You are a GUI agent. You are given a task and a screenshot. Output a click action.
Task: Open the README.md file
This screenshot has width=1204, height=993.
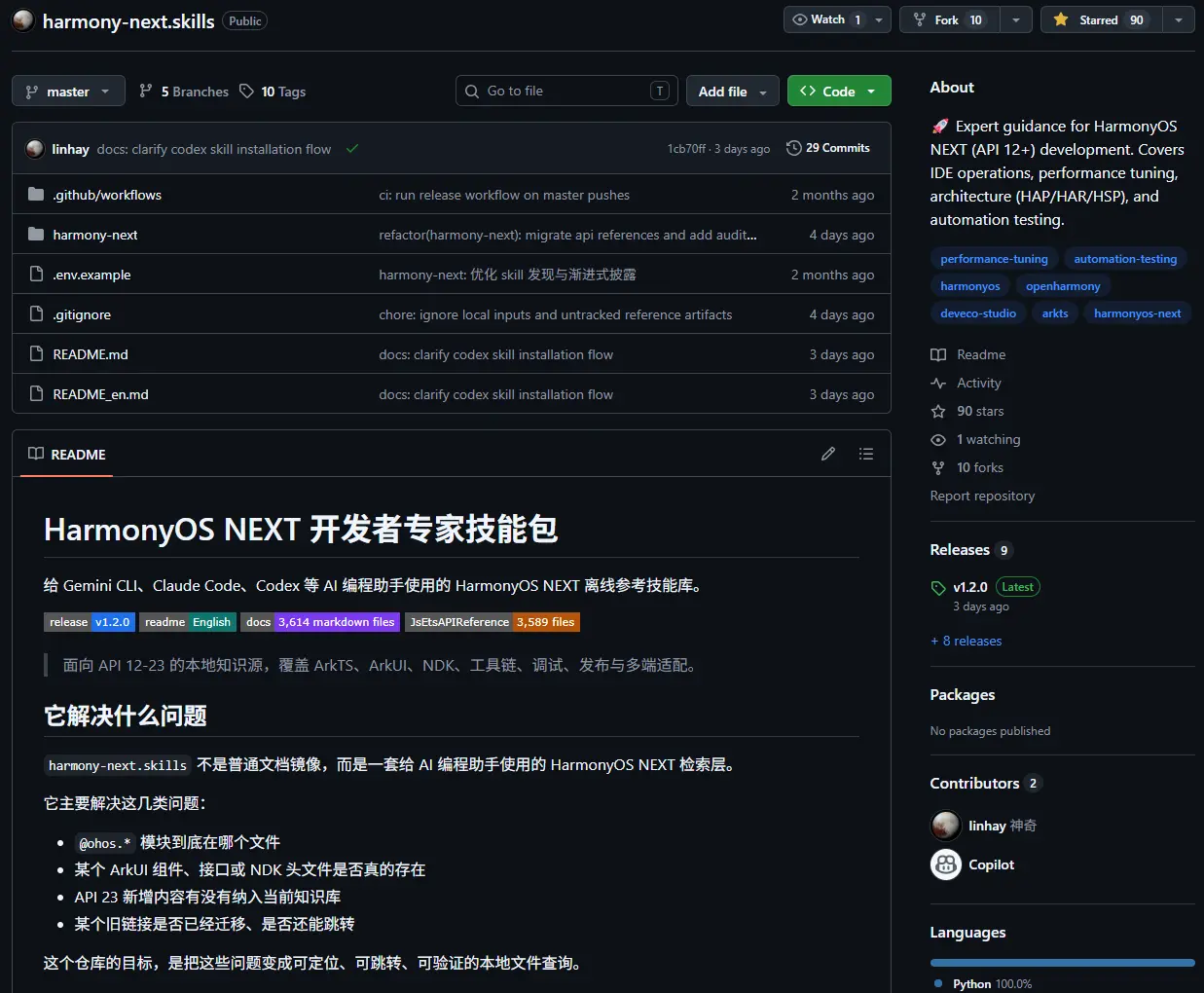(x=91, y=354)
